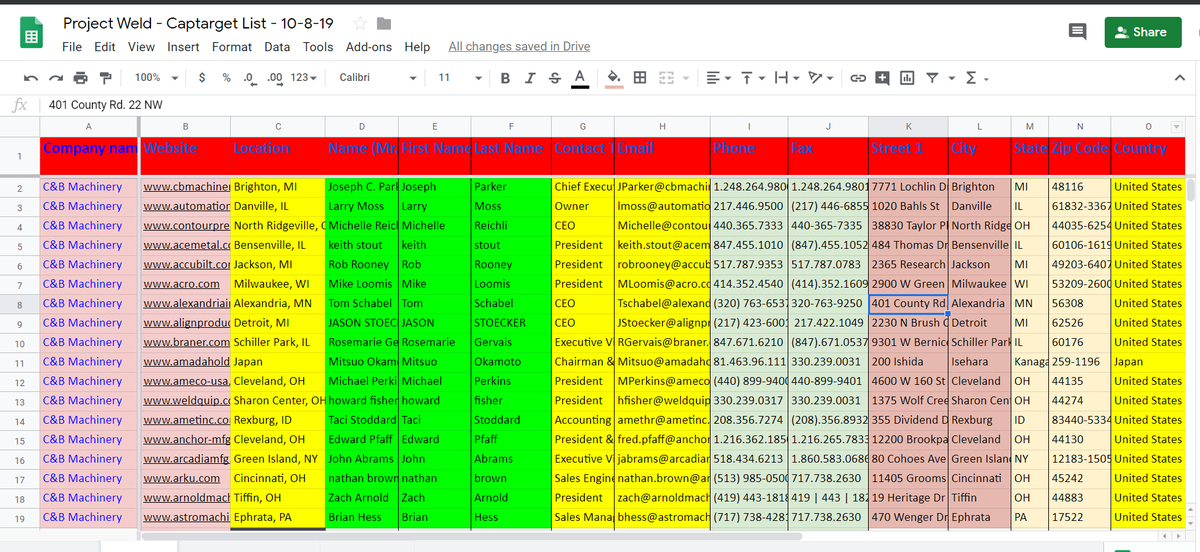This screenshot has width=1200, height=552.
Task: Open text wrapping dropdown
Action: click(x=788, y=78)
